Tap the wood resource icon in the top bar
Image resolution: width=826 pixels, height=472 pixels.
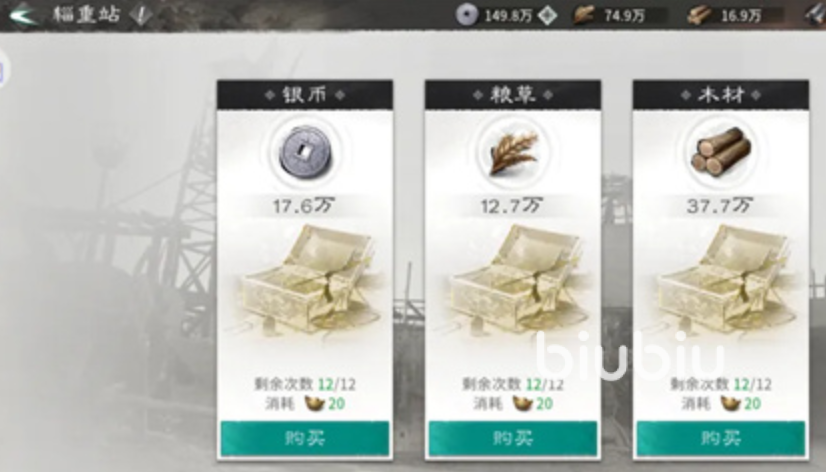click(x=699, y=15)
